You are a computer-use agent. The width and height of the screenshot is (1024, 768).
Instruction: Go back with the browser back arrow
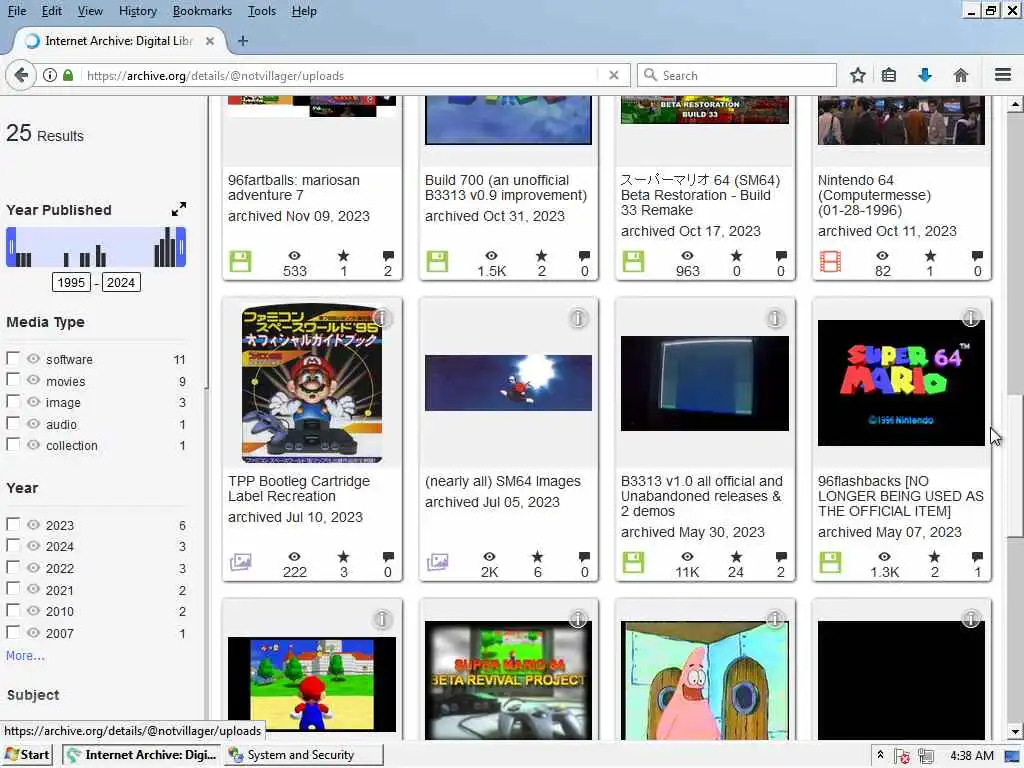click(21, 75)
